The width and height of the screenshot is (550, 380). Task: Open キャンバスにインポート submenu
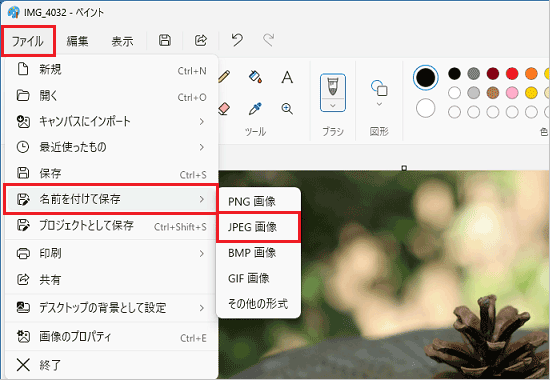click(112, 121)
